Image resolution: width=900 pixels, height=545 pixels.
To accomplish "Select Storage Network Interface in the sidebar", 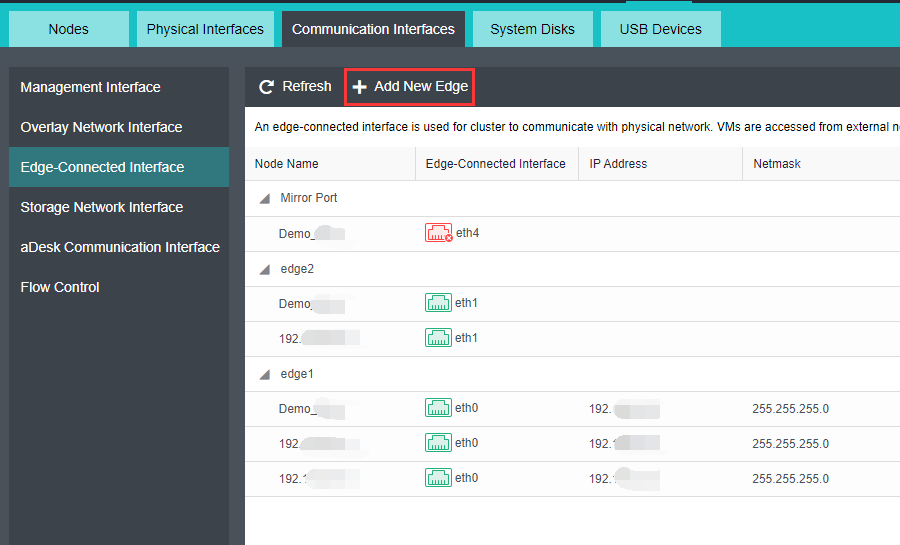I will click(101, 207).
